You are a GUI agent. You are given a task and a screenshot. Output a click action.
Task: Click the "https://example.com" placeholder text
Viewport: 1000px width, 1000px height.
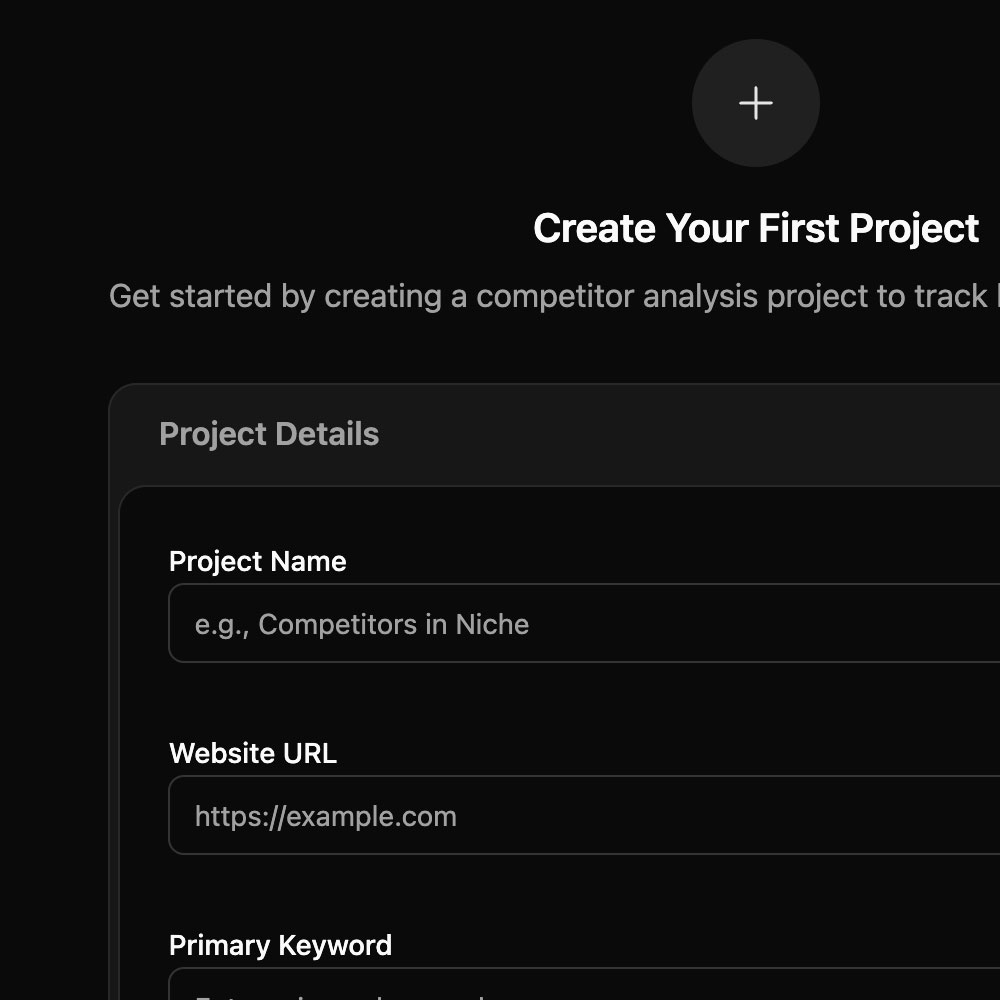[x=325, y=816]
